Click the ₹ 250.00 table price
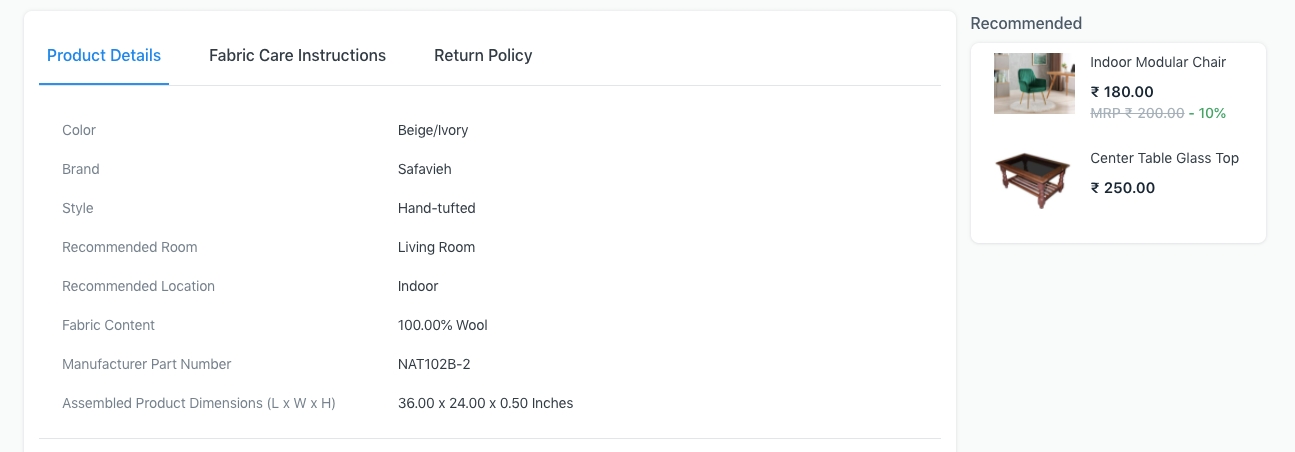 click(x=1122, y=188)
